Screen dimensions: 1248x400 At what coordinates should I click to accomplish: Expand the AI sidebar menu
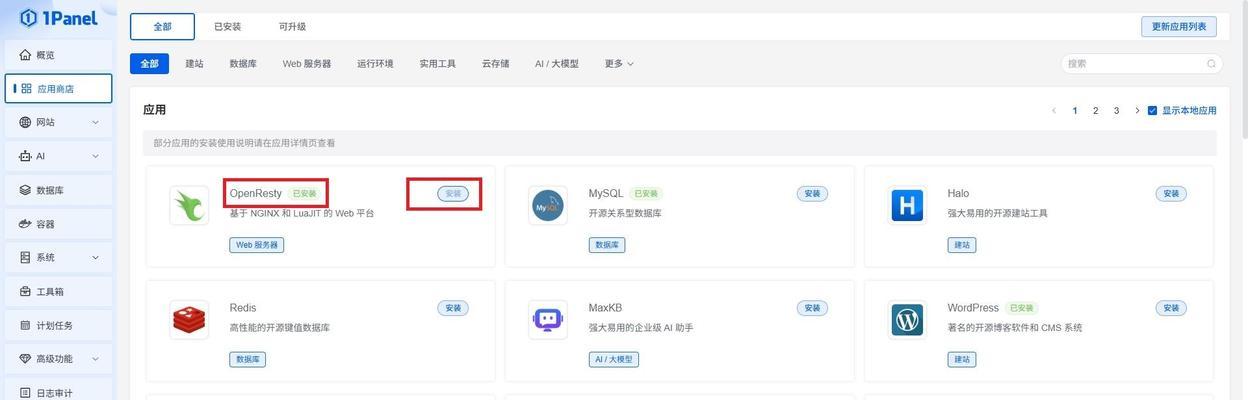58,156
